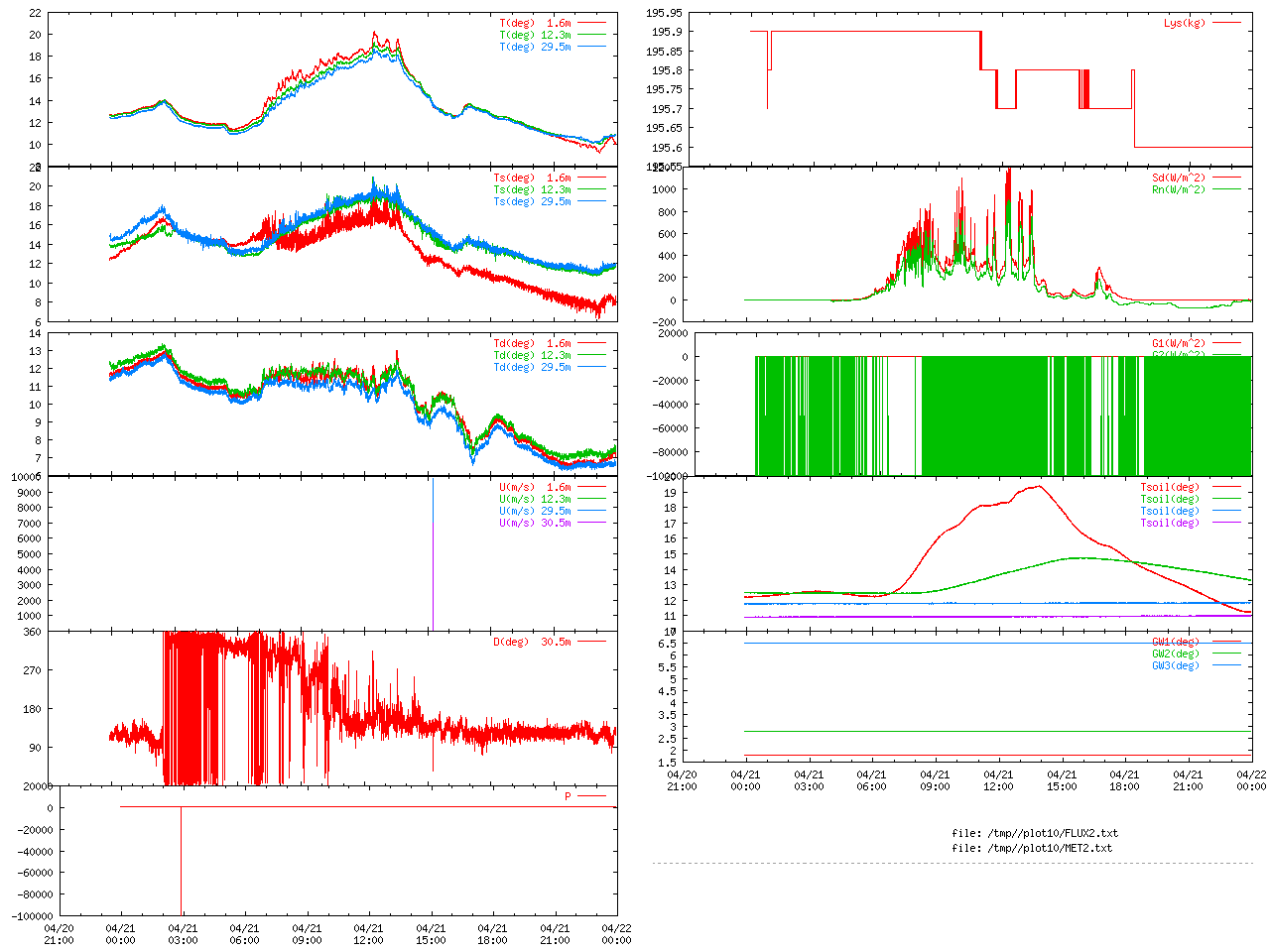Select the Ts(deg) 1.6m legend entry

click(x=533, y=178)
